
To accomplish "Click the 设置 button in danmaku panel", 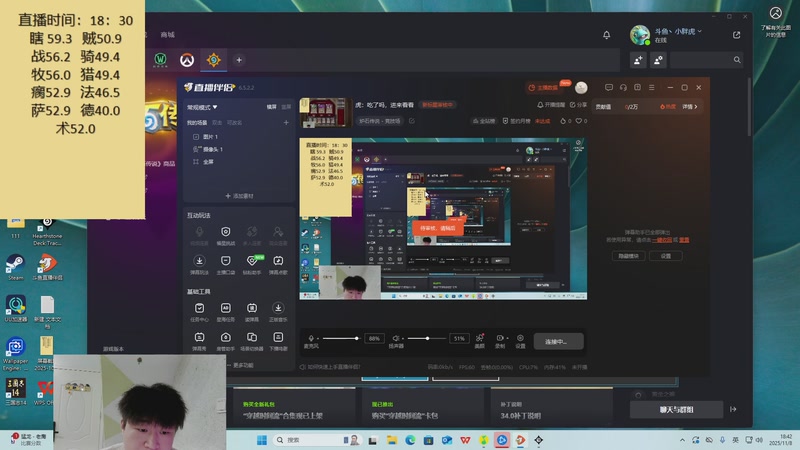I will pos(666,256).
